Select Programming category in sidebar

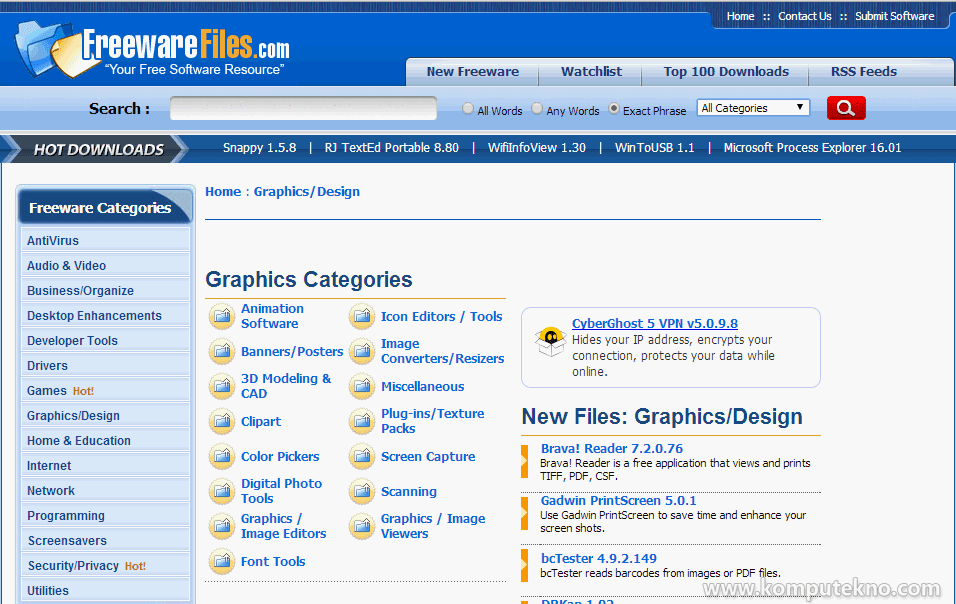(x=105, y=515)
